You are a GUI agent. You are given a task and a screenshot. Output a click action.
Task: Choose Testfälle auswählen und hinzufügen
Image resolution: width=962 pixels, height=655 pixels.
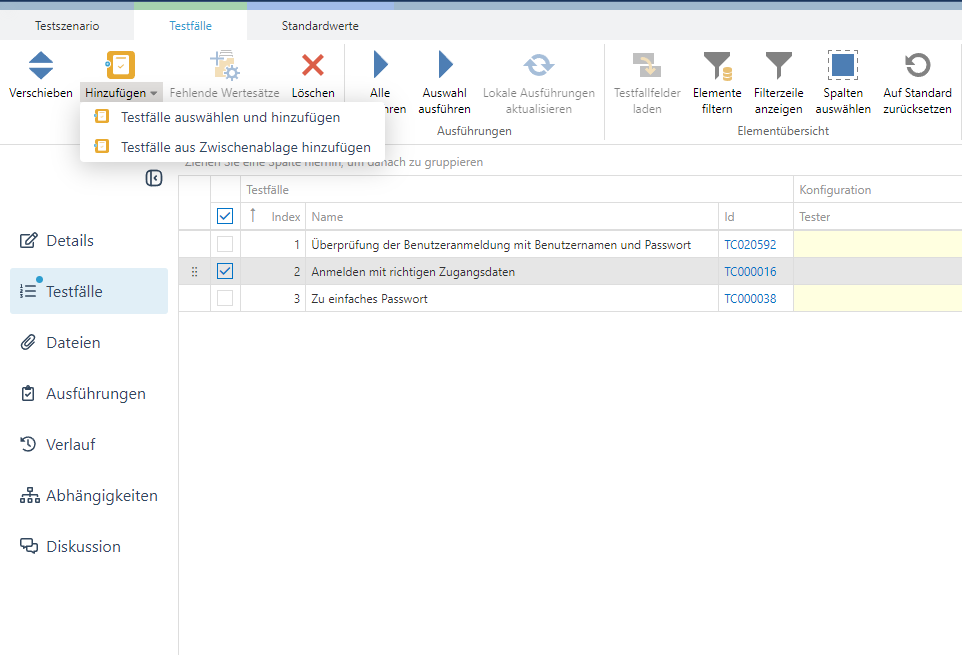[230, 117]
